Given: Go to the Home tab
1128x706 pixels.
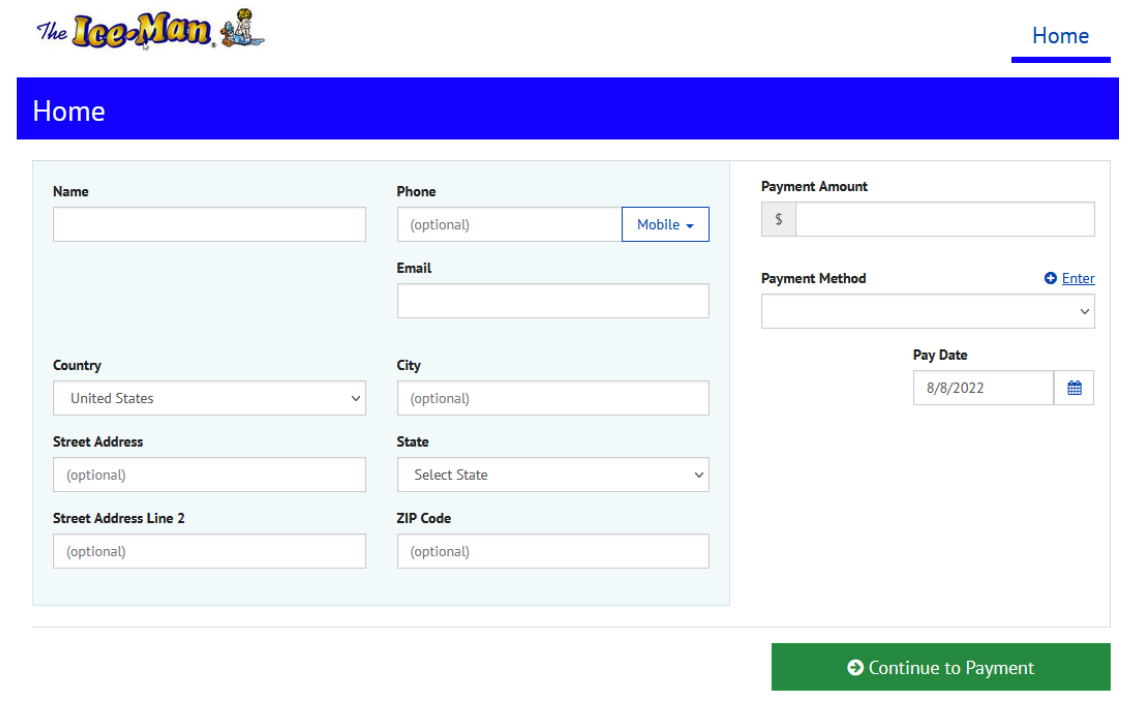Looking at the screenshot, I should (x=1060, y=36).
